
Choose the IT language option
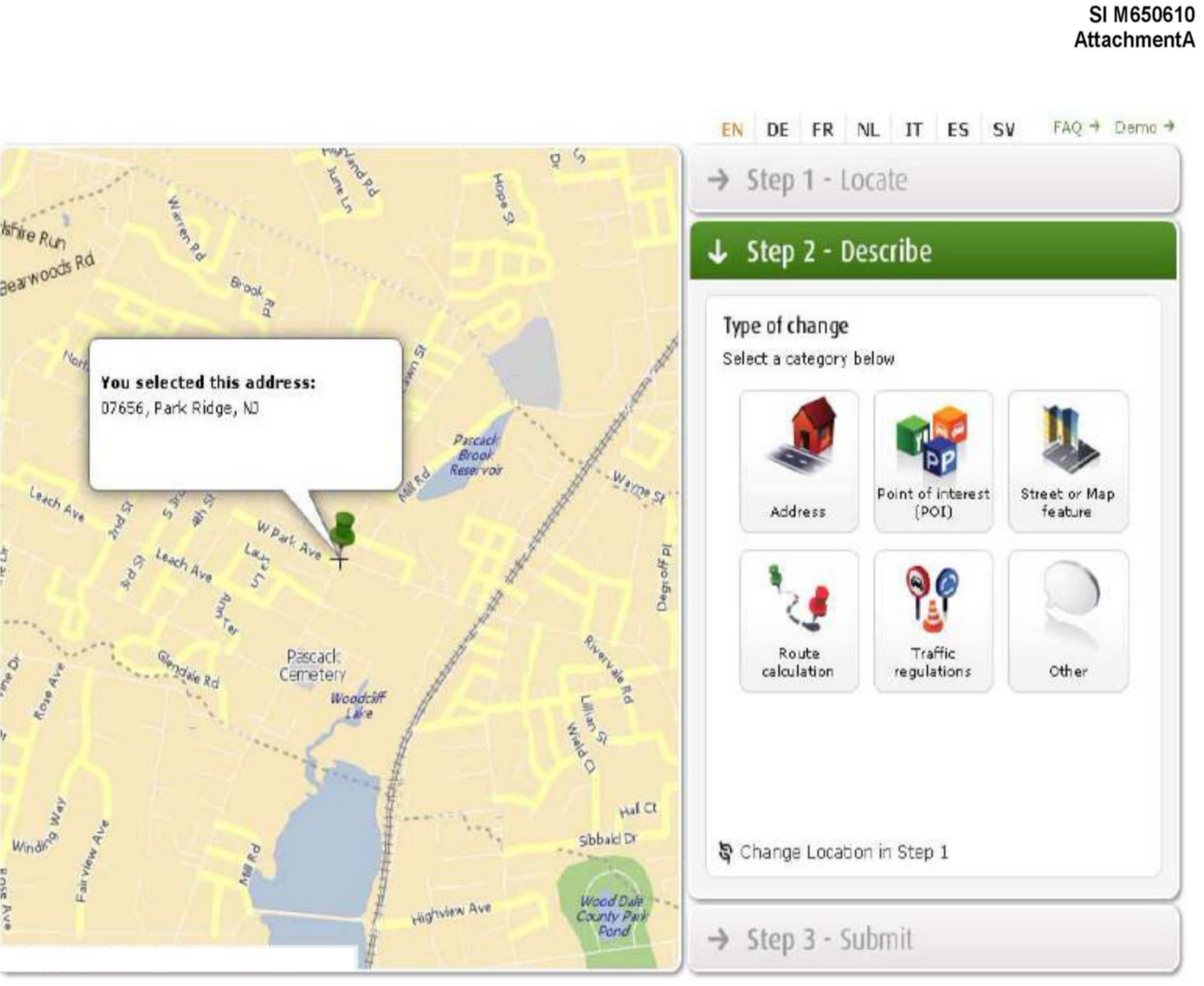point(913,130)
